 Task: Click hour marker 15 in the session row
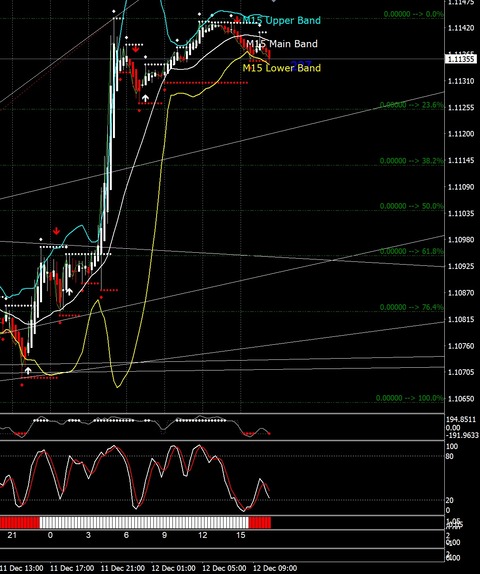(x=241, y=535)
